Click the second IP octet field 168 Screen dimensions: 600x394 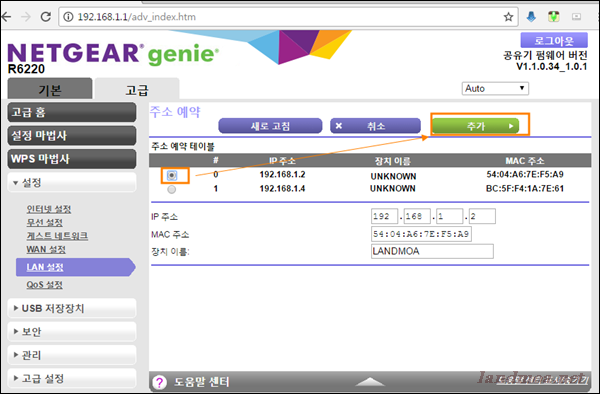coord(417,216)
